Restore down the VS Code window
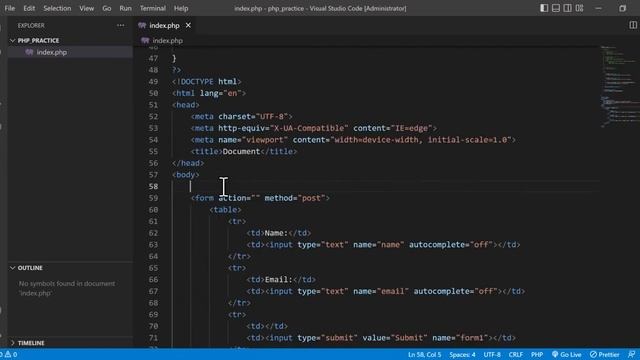Viewport: 640px width, 360px height. 622,8
